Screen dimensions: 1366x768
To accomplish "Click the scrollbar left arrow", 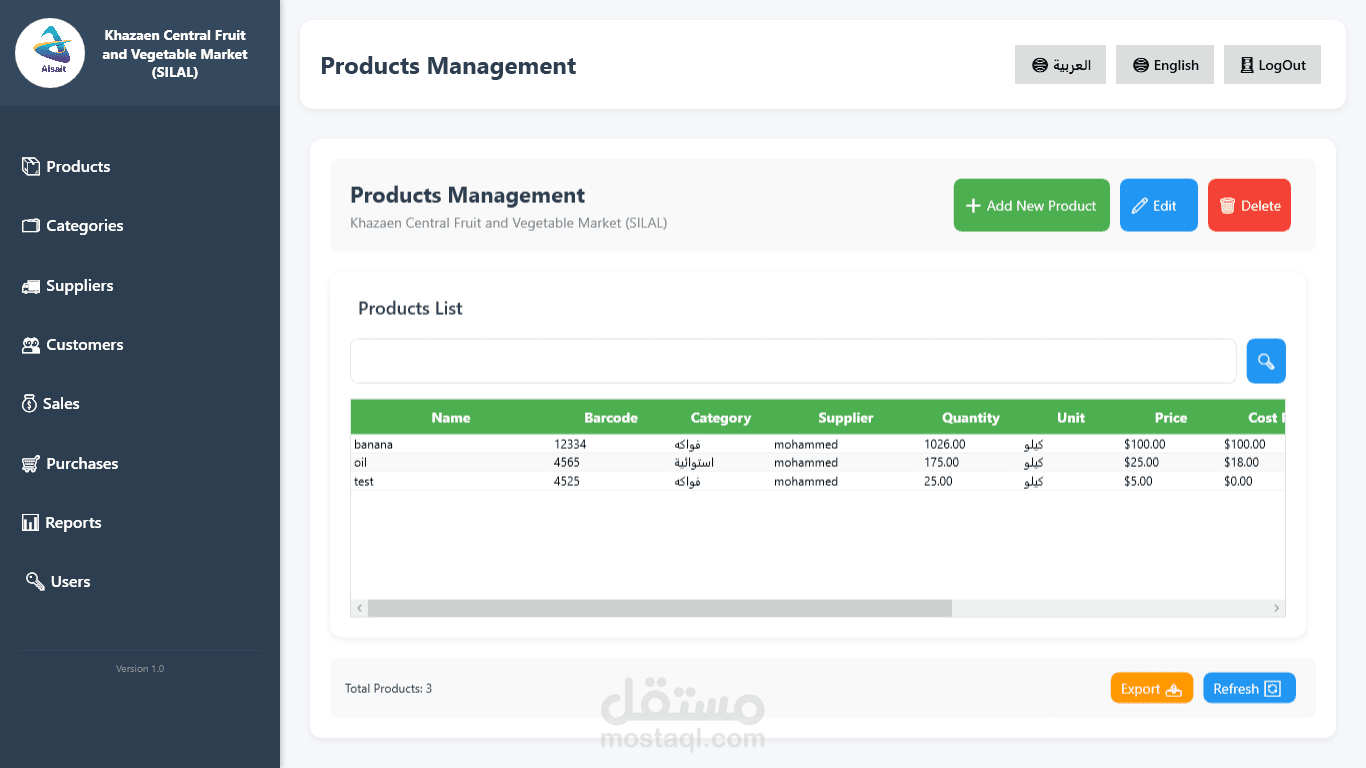I will [x=359, y=608].
